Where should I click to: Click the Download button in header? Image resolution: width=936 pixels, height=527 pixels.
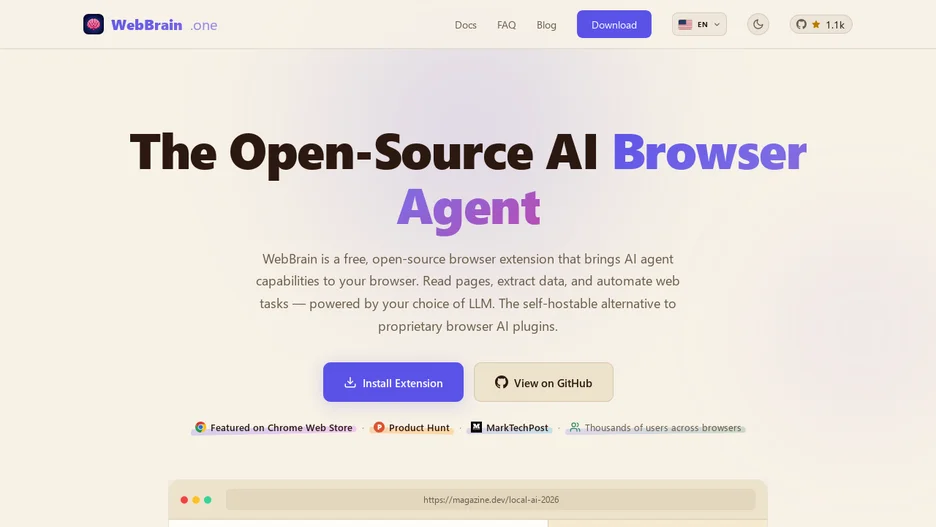(x=614, y=24)
